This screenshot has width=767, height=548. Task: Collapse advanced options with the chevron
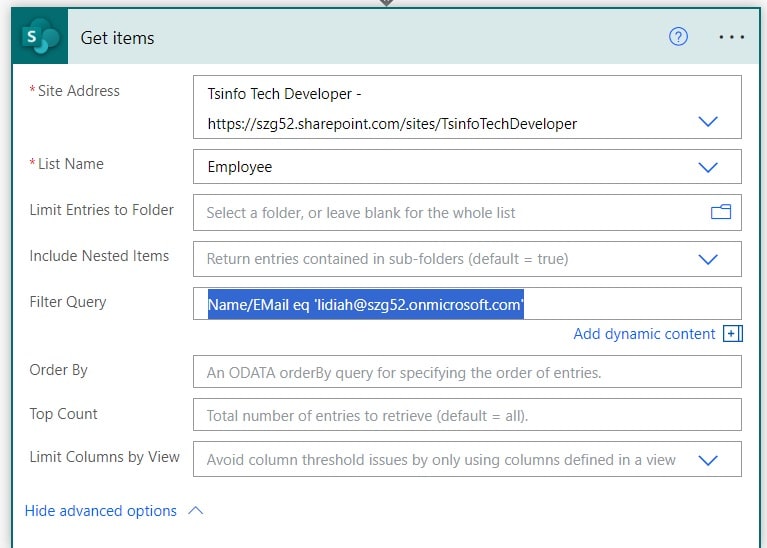(196, 511)
